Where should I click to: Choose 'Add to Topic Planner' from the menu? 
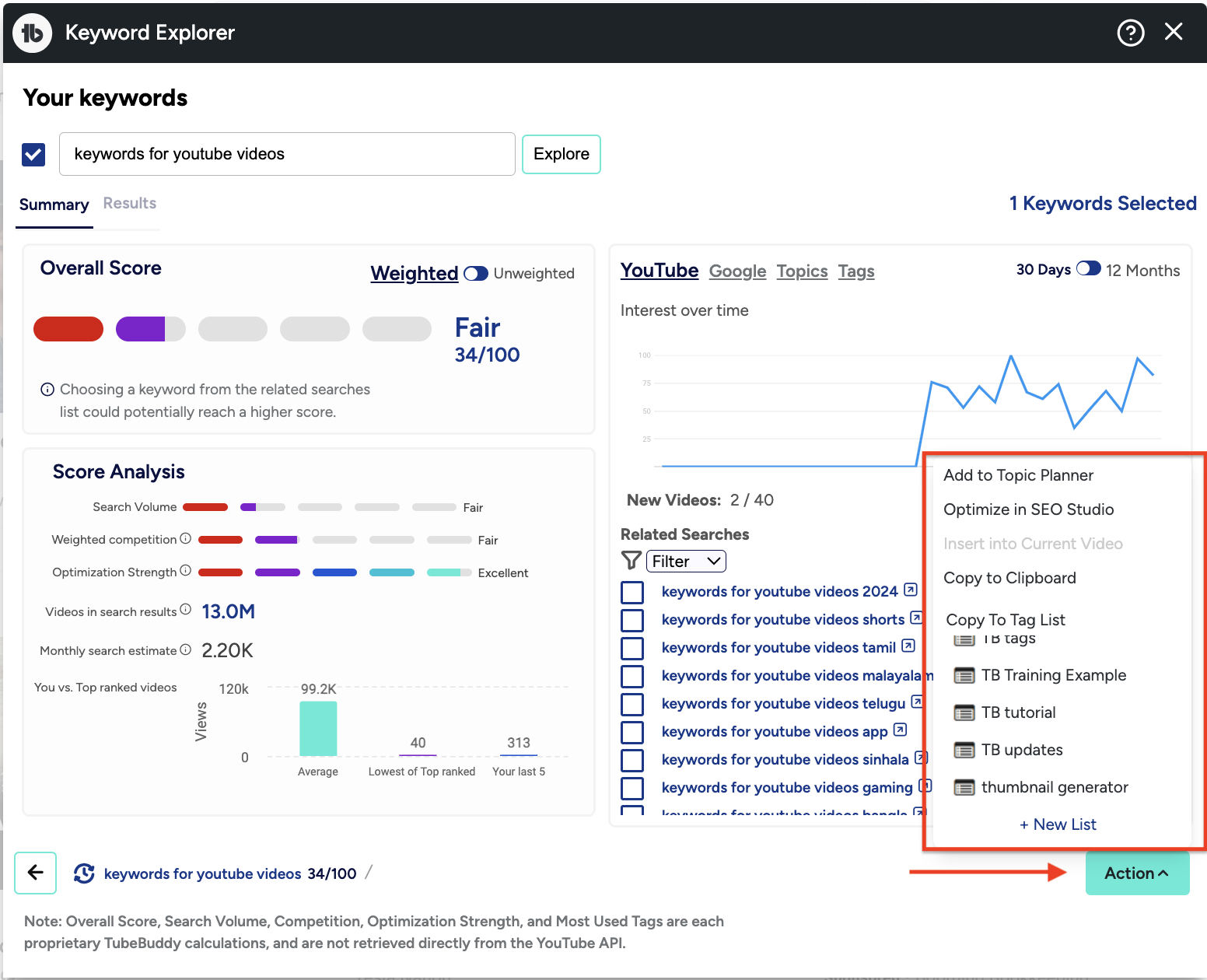click(x=1019, y=475)
